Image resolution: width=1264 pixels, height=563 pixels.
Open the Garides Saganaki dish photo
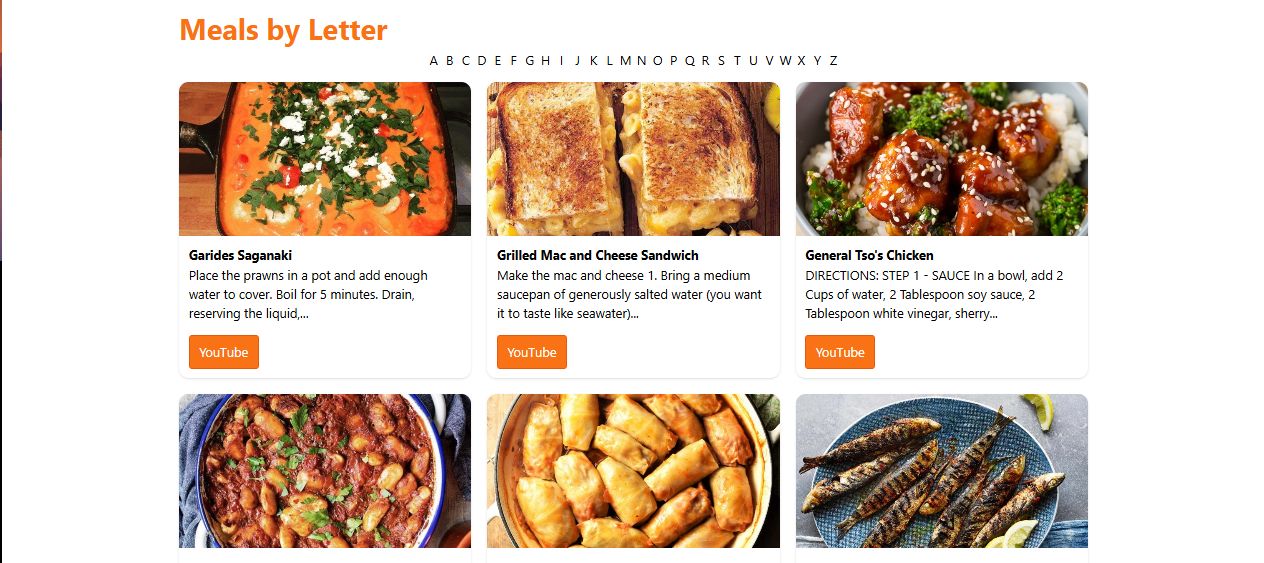click(x=325, y=159)
